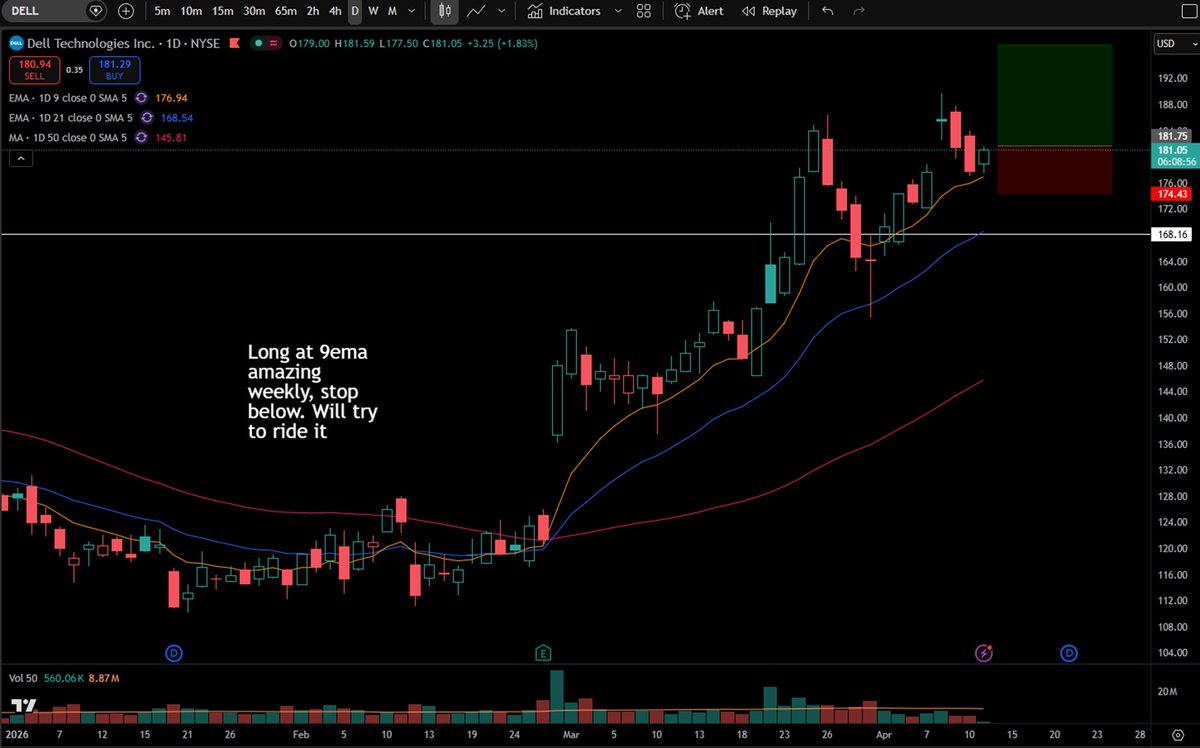Open the indicator templates grid icon
This screenshot has height=748, width=1200.
point(644,11)
